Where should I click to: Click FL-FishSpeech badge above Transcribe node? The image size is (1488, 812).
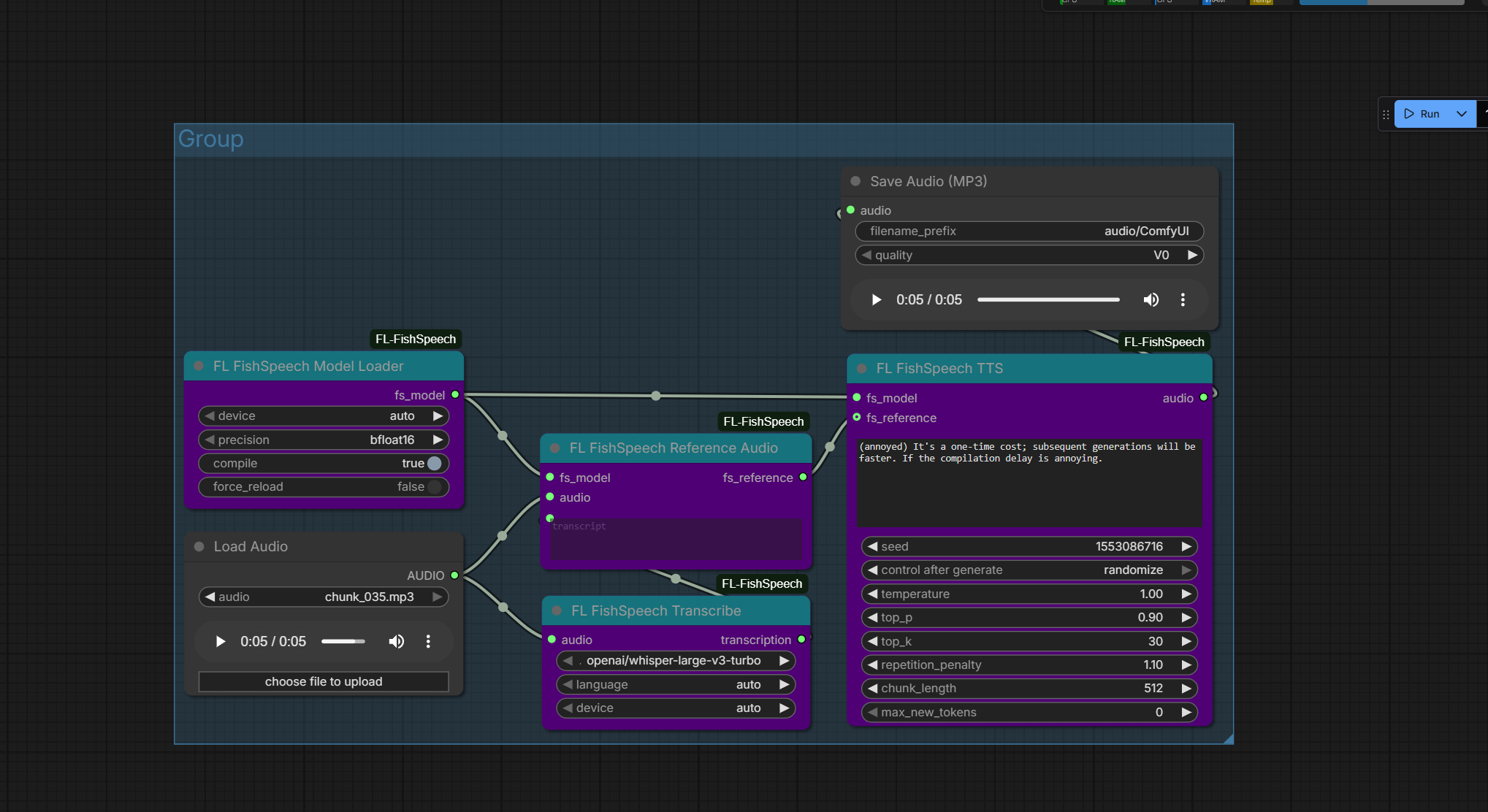coord(762,583)
